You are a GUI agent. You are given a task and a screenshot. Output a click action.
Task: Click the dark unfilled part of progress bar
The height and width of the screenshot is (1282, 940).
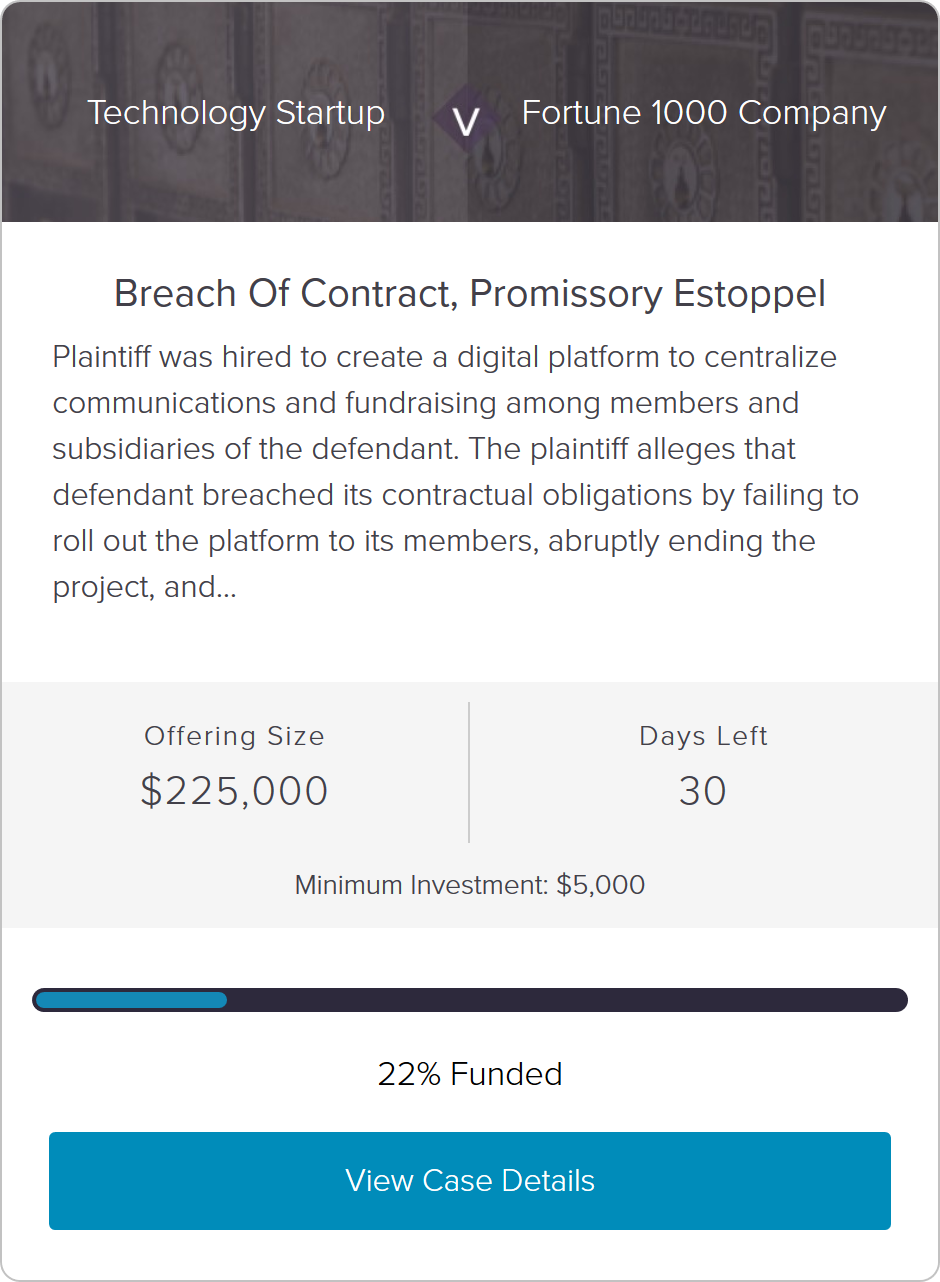(x=567, y=1000)
